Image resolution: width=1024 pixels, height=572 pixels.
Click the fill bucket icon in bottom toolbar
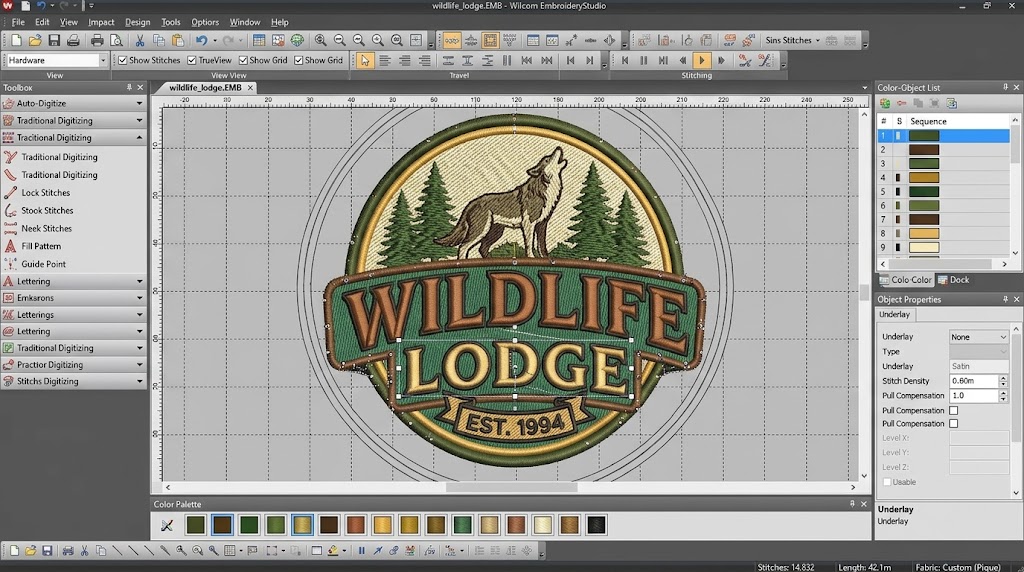(x=333, y=550)
